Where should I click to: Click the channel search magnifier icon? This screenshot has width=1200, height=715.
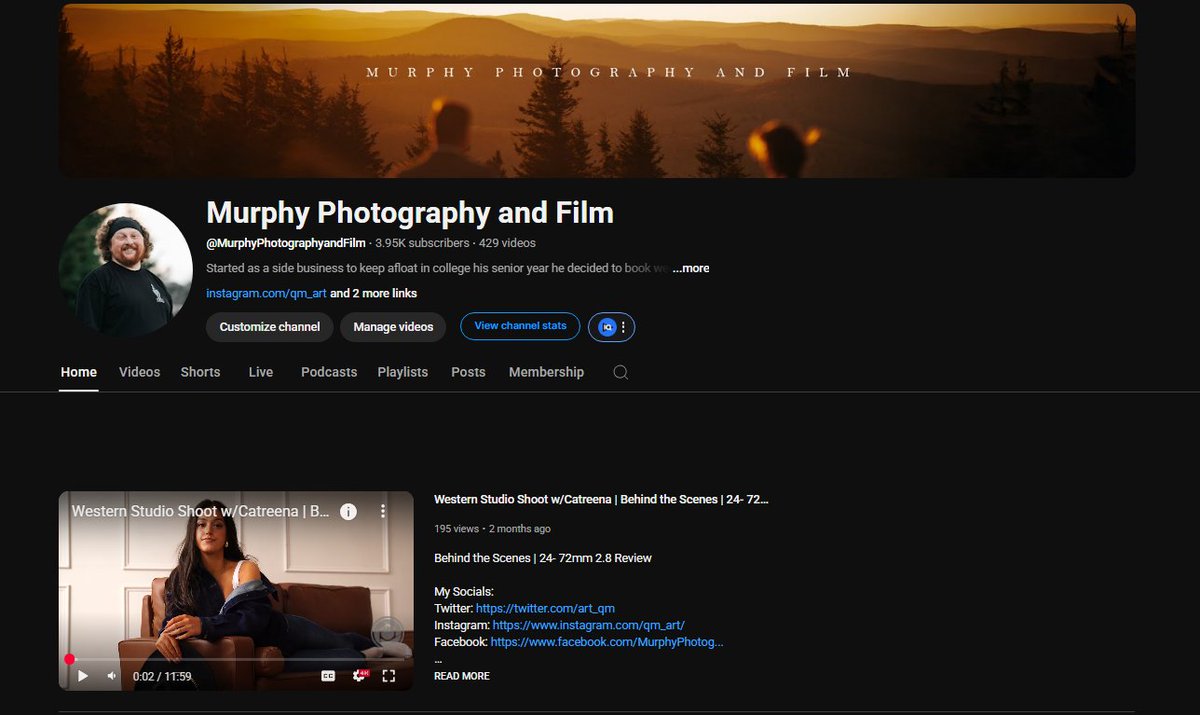620,372
